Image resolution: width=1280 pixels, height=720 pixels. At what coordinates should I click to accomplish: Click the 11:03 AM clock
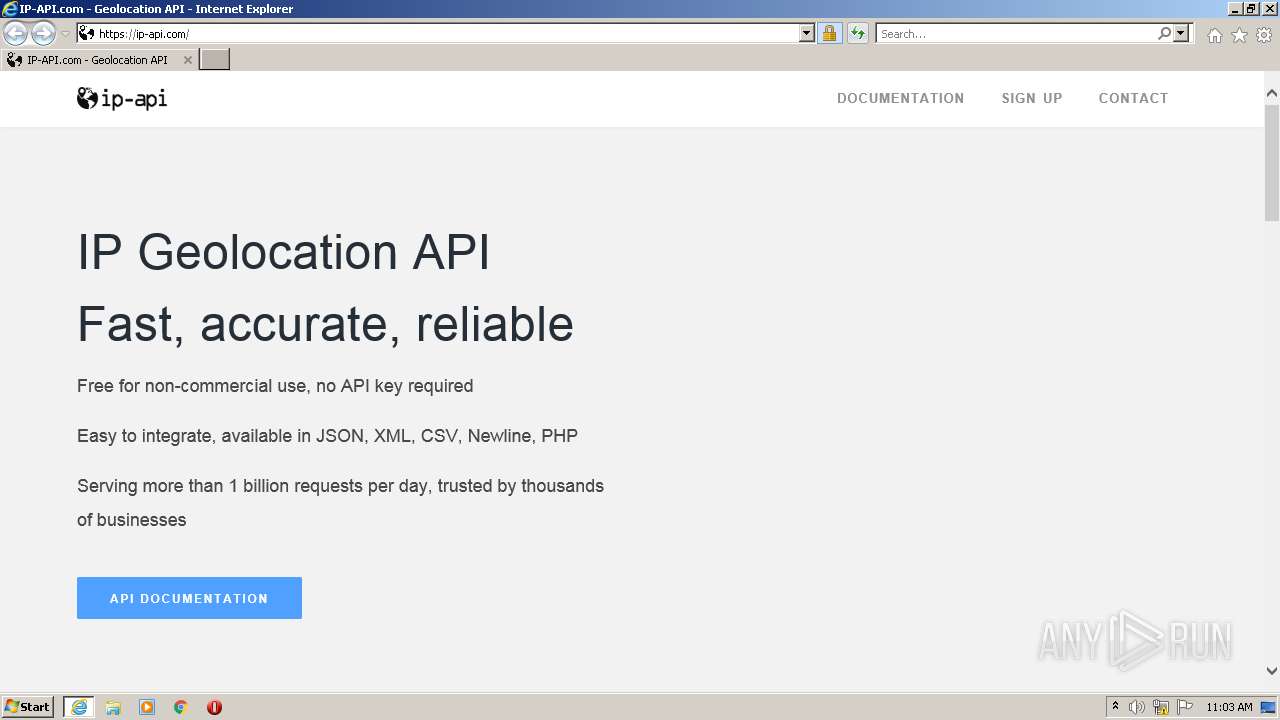[x=1229, y=707]
